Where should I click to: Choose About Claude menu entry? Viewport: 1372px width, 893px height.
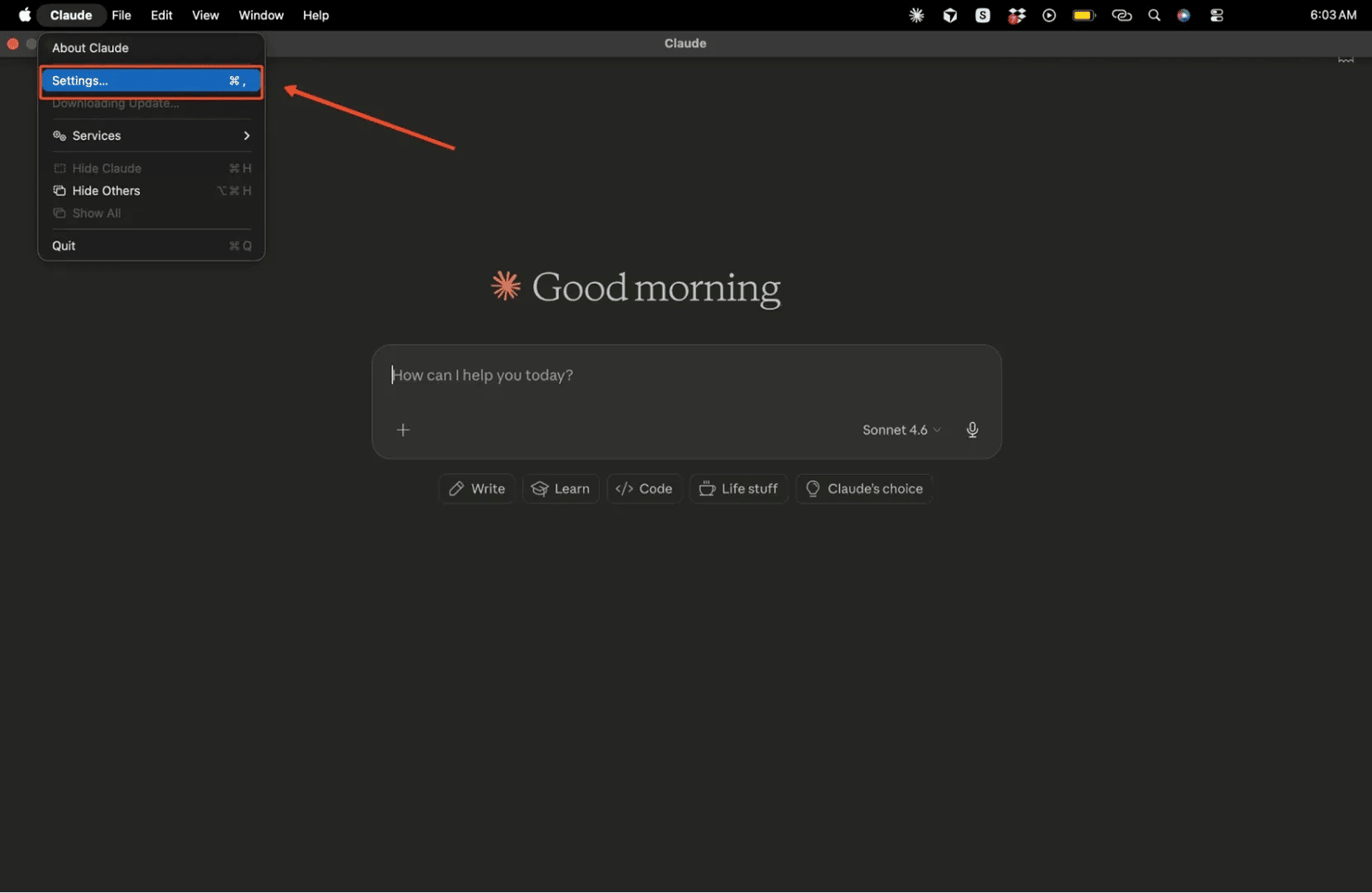click(x=90, y=48)
